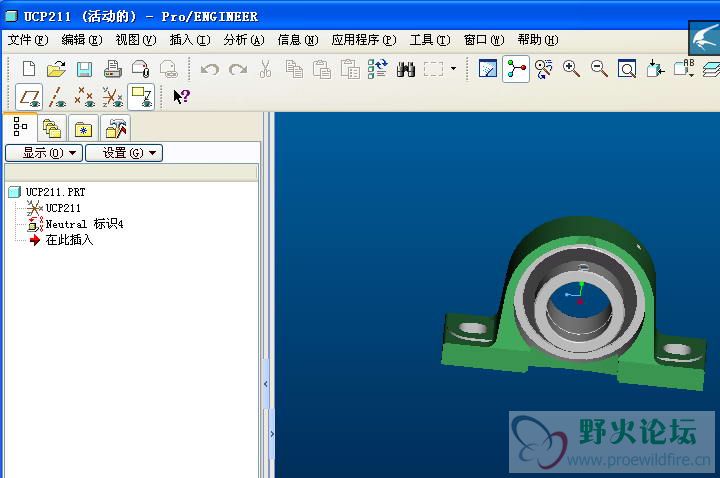
Task: Toggle datum planes display
Action: pyautogui.click(x=29, y=97)
